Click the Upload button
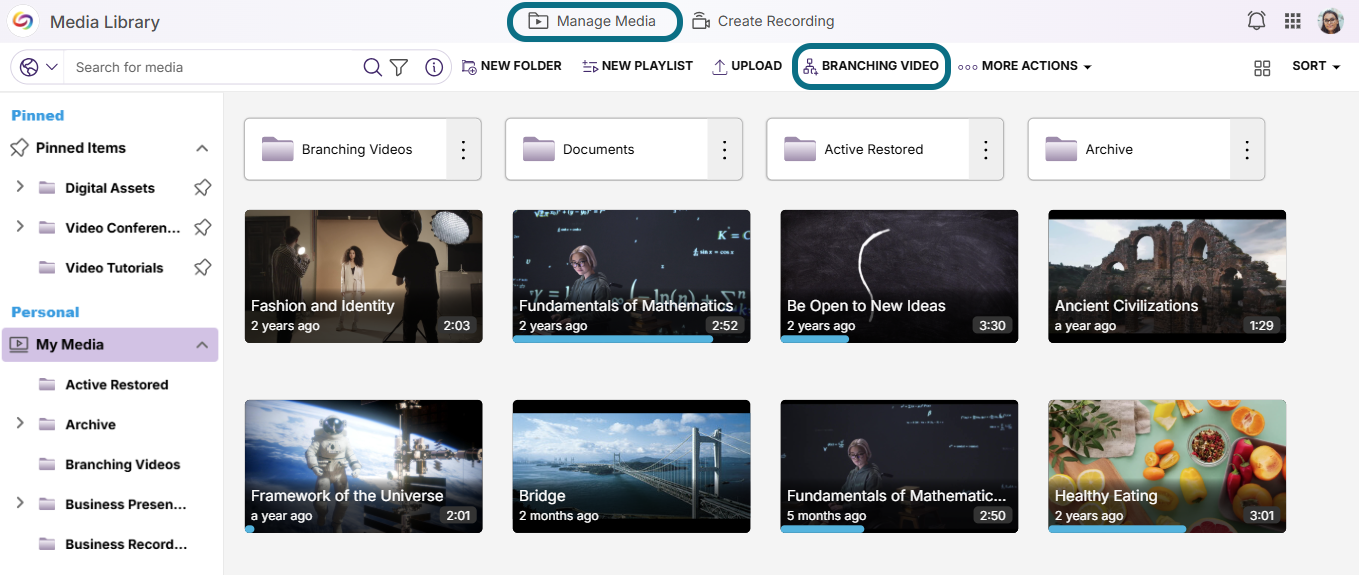 747,66
